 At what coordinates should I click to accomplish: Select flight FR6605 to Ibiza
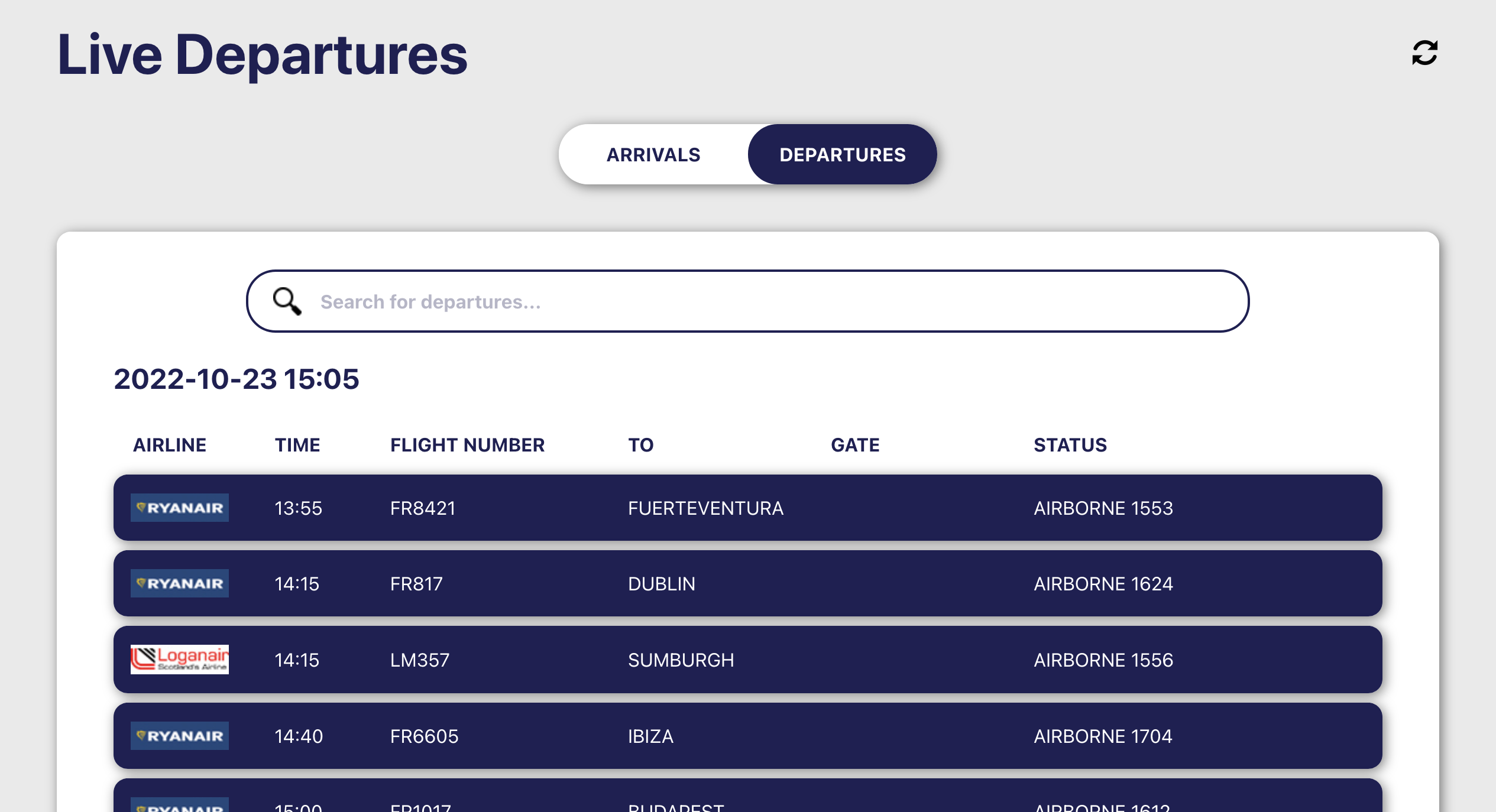[x=747, y=736]
